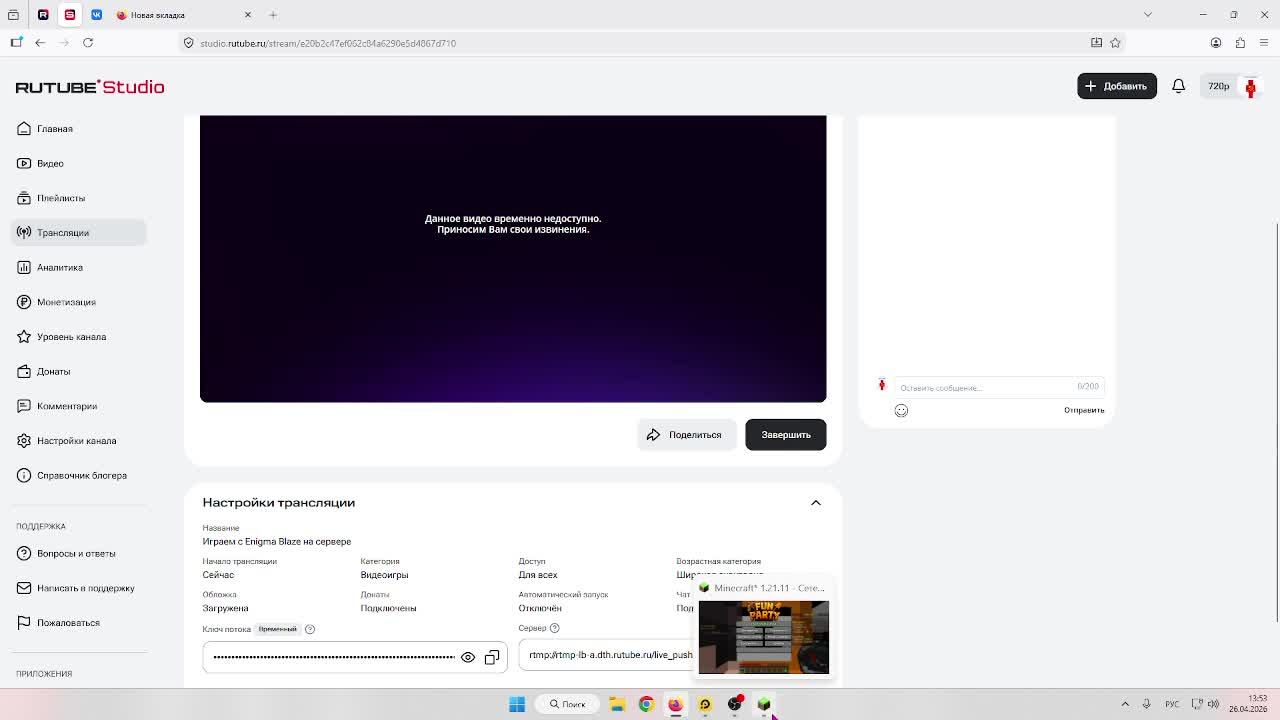Open the Аналитика section

point(60,267)
